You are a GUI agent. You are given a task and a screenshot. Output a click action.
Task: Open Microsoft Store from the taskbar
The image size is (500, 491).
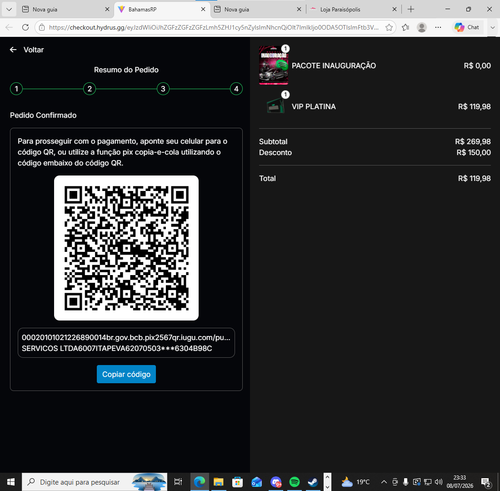click(237, 482)
